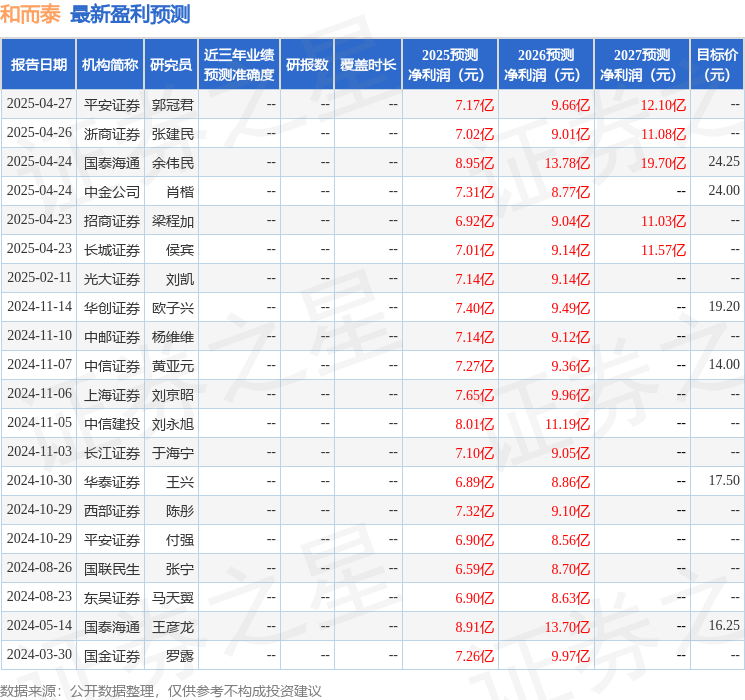
Task: Select analyst name 郭冠君
Action: coord(173,105)
